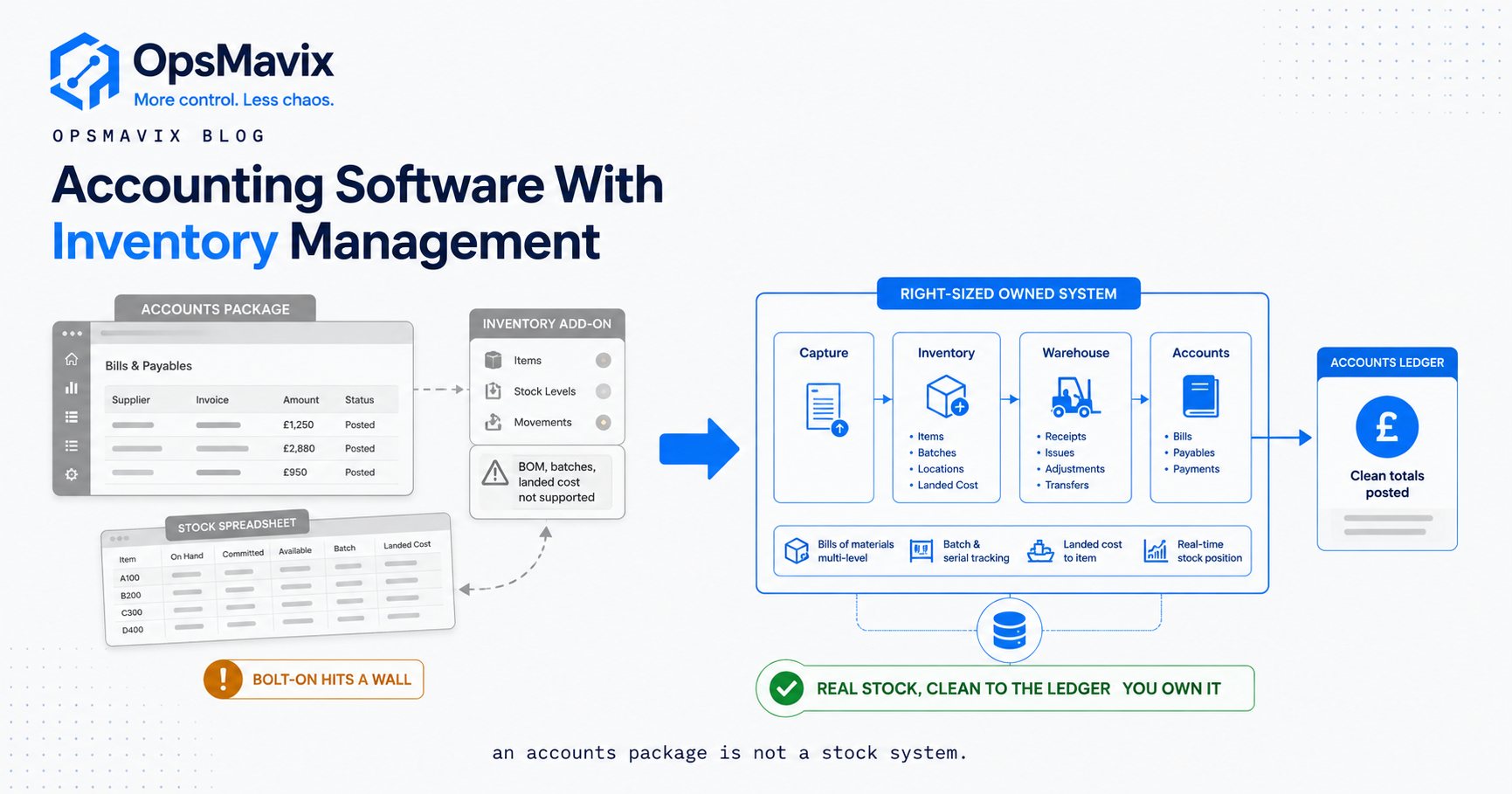Click the 'Locations' bullet under Inventory
Viewport: 1512px width, 794px height.
point(940,469)
